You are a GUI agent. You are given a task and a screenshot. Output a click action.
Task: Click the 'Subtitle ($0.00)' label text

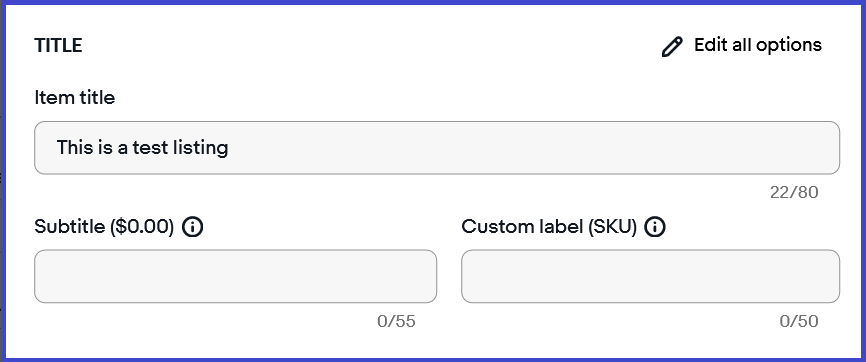click(x=104, y=227)
